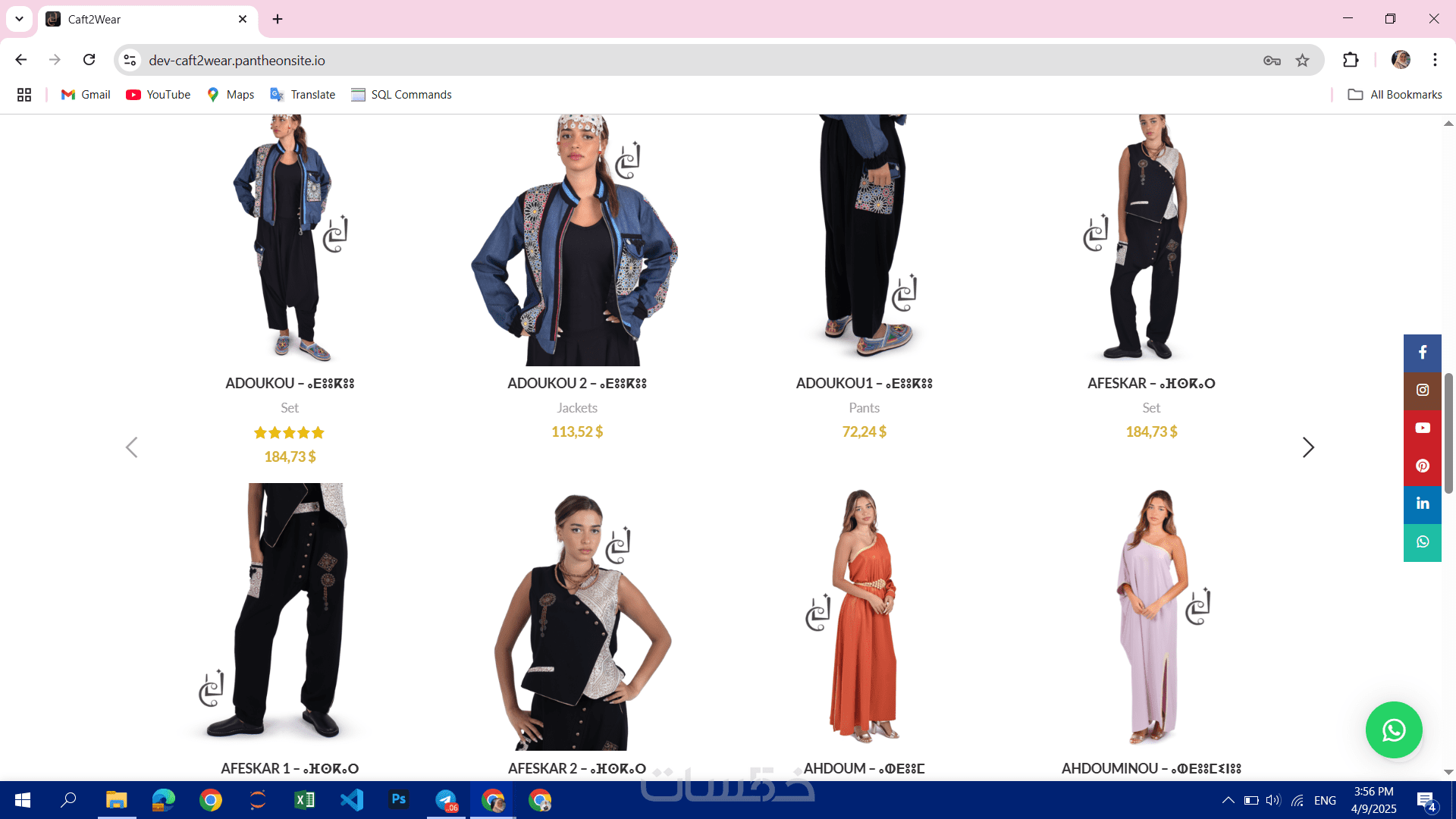
Task: Show next products with right carousel arrow
Action: tap(1307, 447)
